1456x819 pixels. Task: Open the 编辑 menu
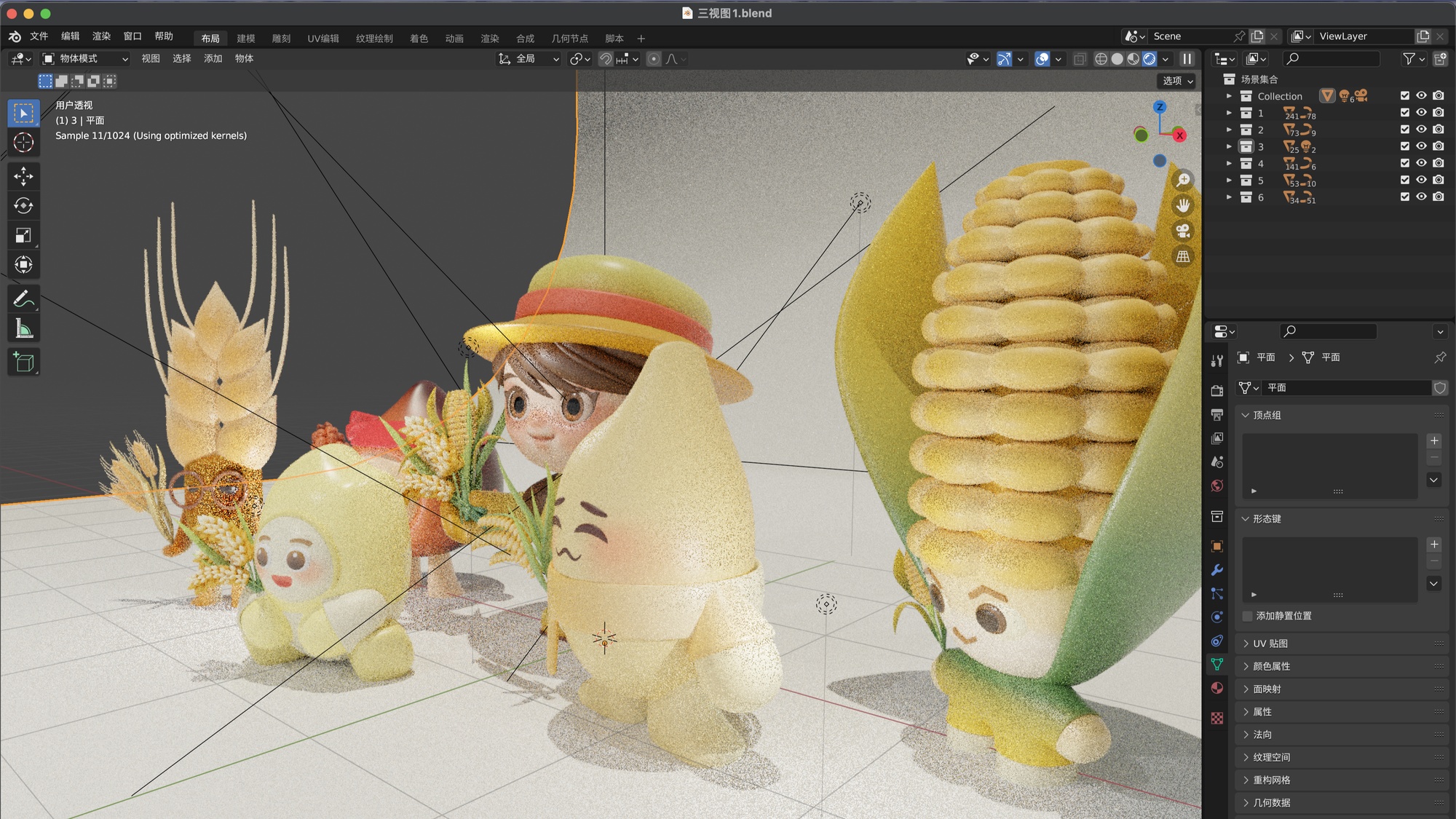(x=71, y=36)
